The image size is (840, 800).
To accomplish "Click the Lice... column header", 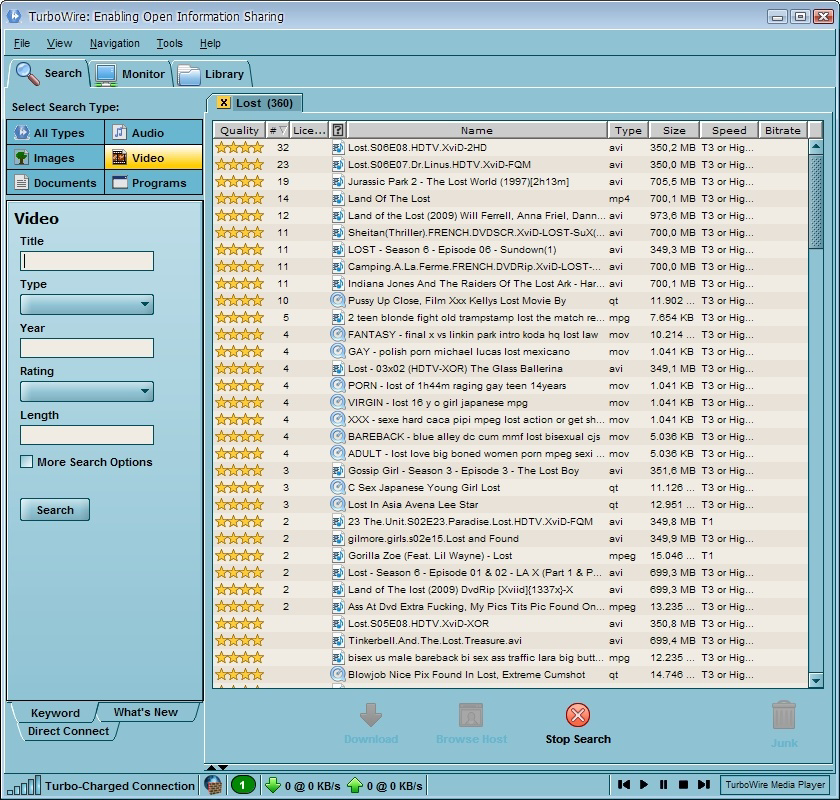I will 309,130.
